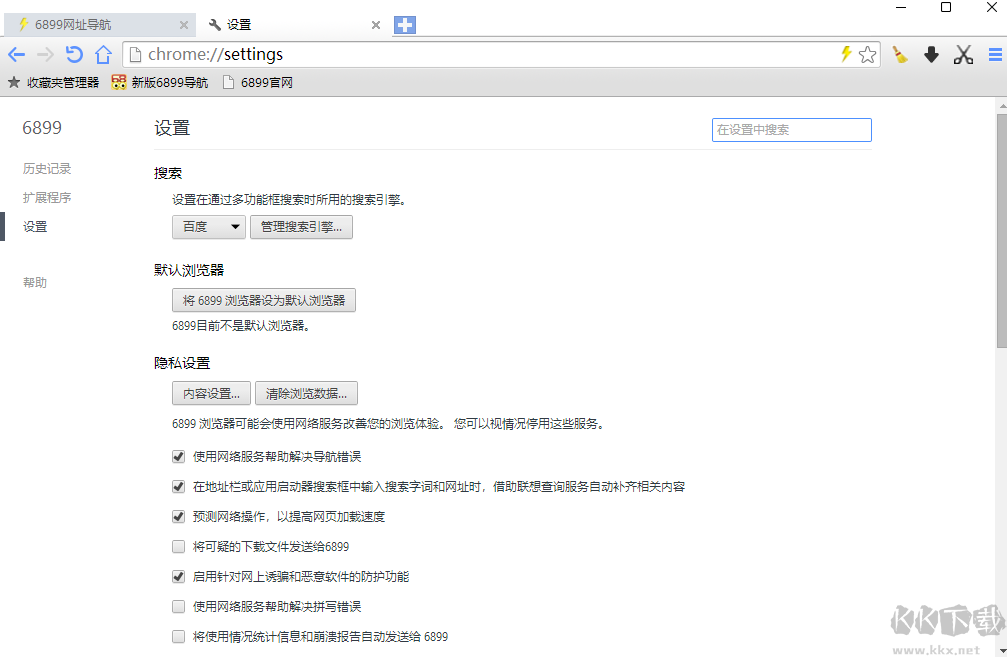Bookmark page with the star icon
This screenshot has height=657, width=1007.
tap(867, 55)
